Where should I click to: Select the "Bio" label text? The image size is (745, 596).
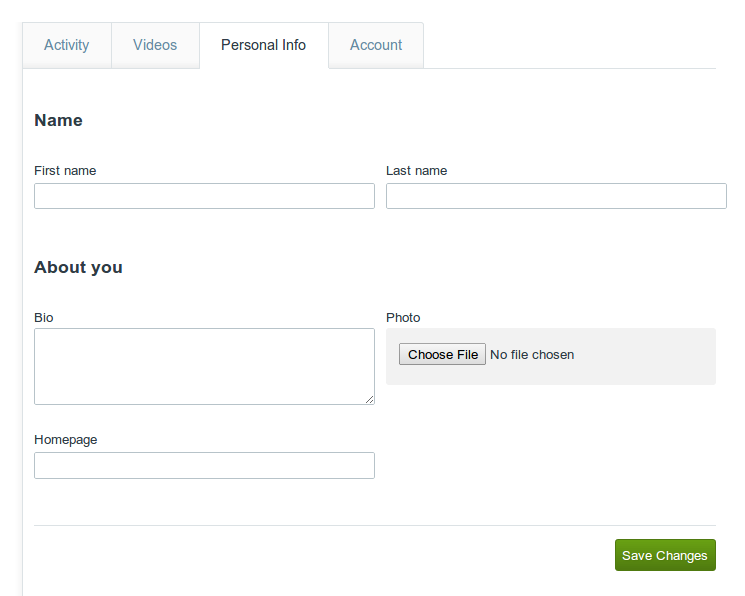44,318
